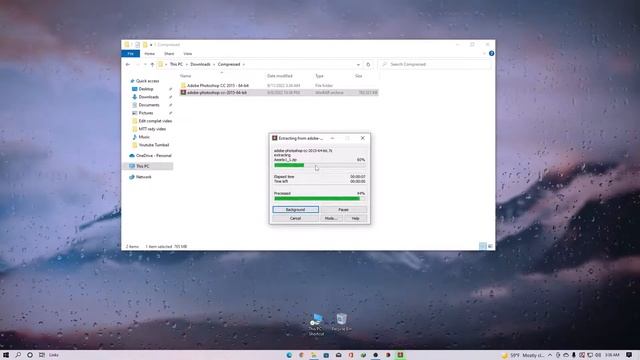Screen dimensions: 640x360
Task: Pause the WinRAR extraction
Action: (x=343, y=209)
